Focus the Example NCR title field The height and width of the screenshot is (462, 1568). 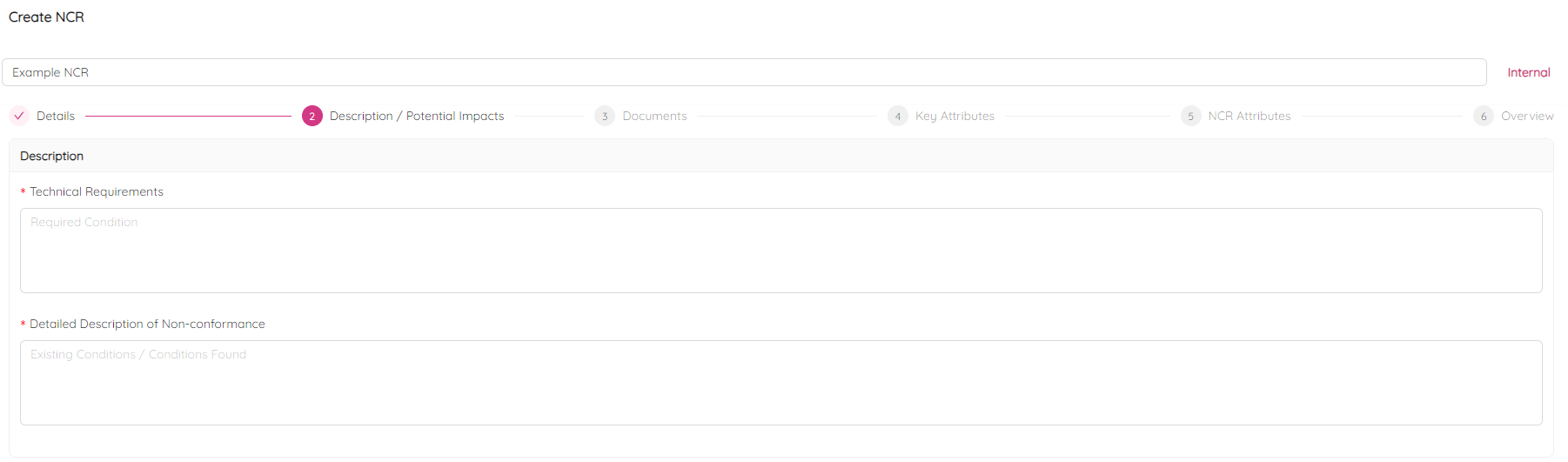(743, 72)
